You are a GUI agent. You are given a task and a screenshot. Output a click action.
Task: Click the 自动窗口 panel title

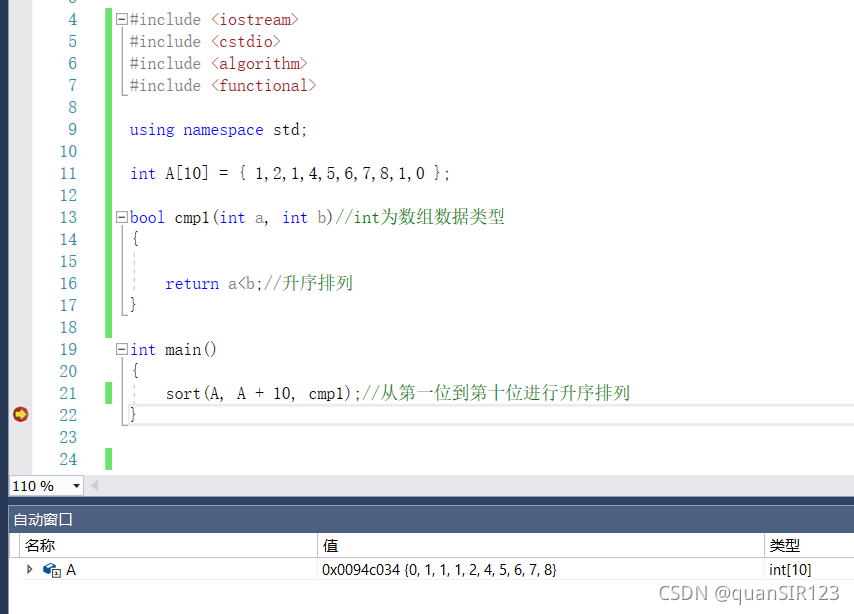[x=42, y=519]
